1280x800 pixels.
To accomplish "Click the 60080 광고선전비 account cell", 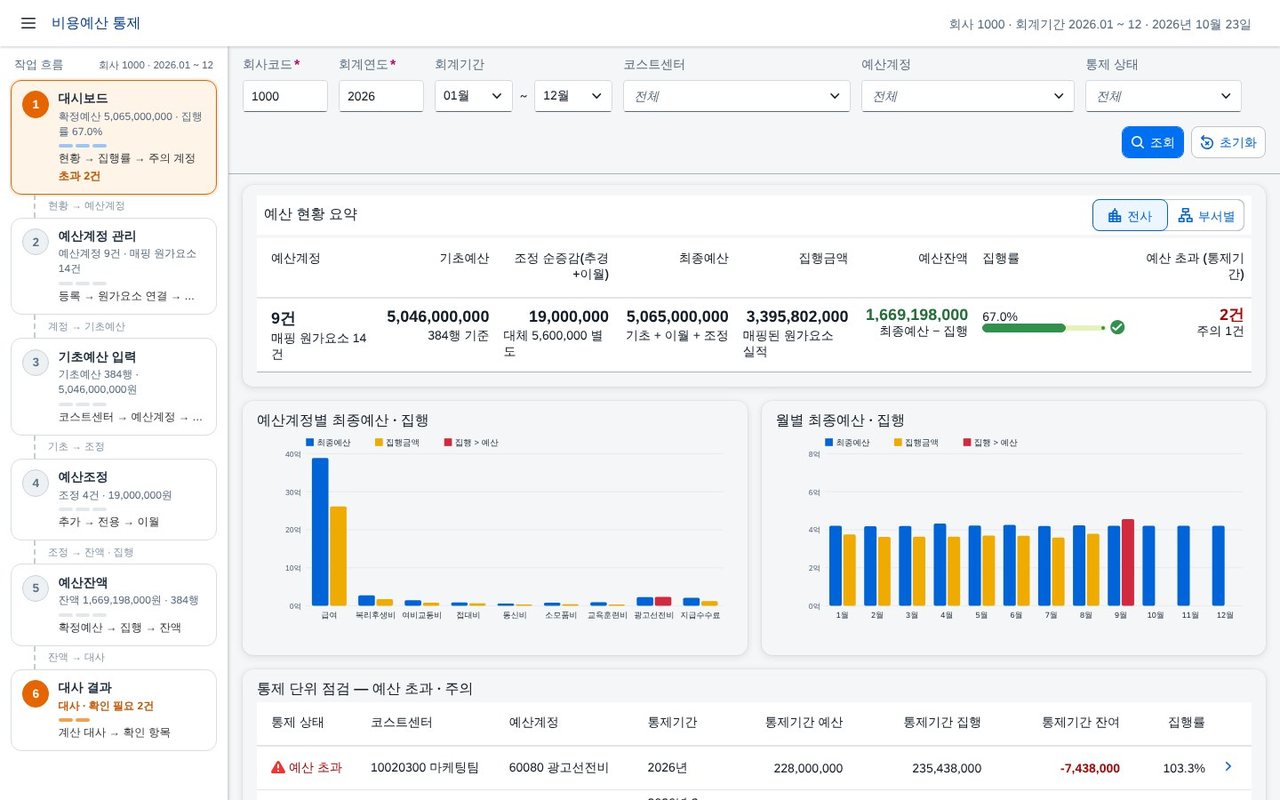I will pyautogui.click(x=559, y=768).
